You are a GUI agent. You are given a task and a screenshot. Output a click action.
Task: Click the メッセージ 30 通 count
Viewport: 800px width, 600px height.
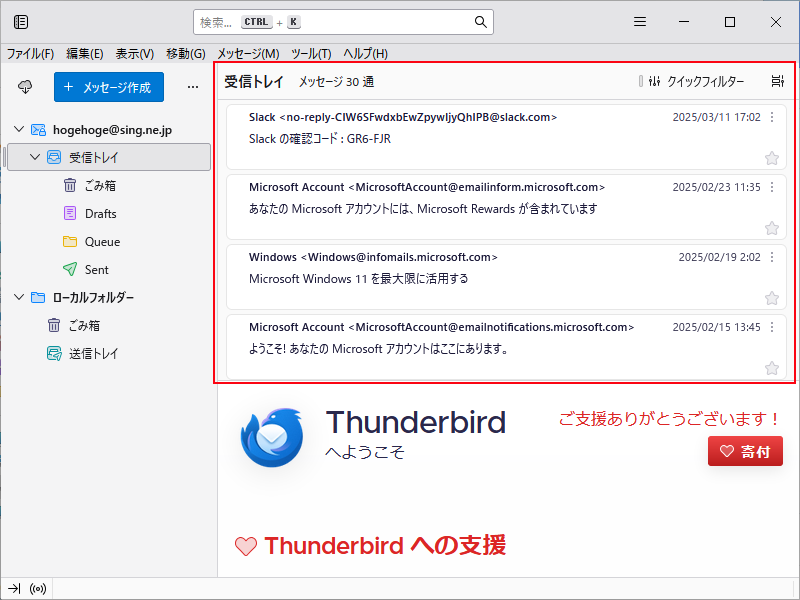(x=336, y=82)
